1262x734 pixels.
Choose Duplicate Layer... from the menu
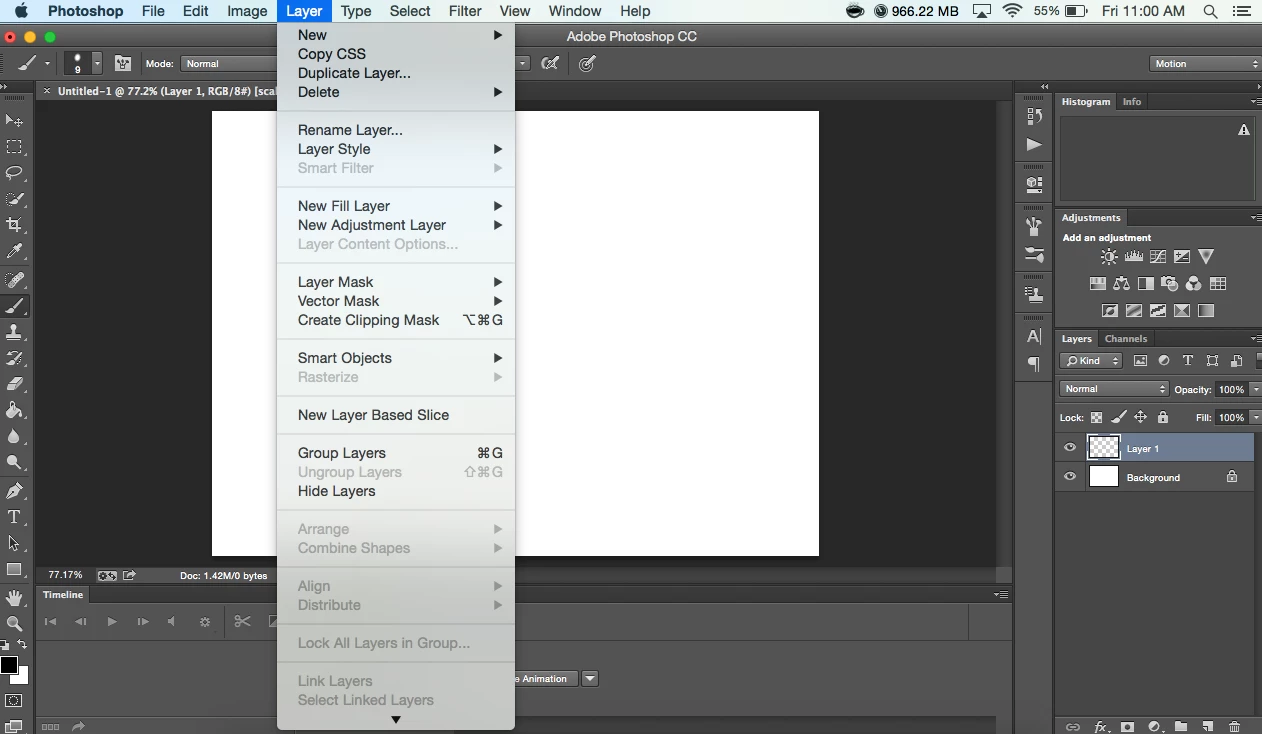[x=396, y=73]
